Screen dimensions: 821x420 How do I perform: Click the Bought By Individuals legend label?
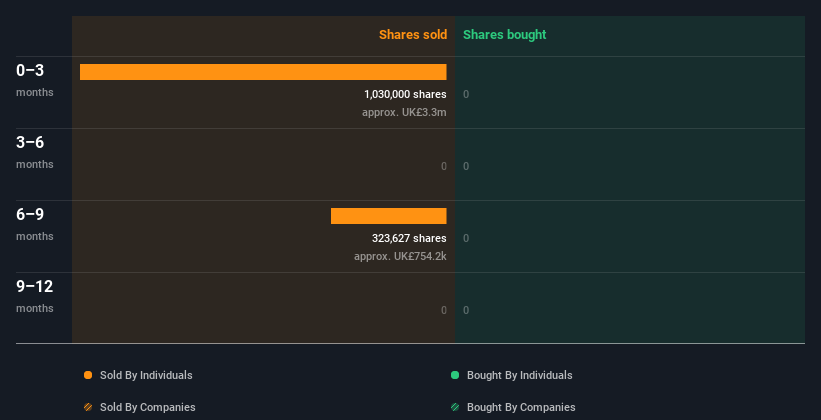(x=519, y=375)
